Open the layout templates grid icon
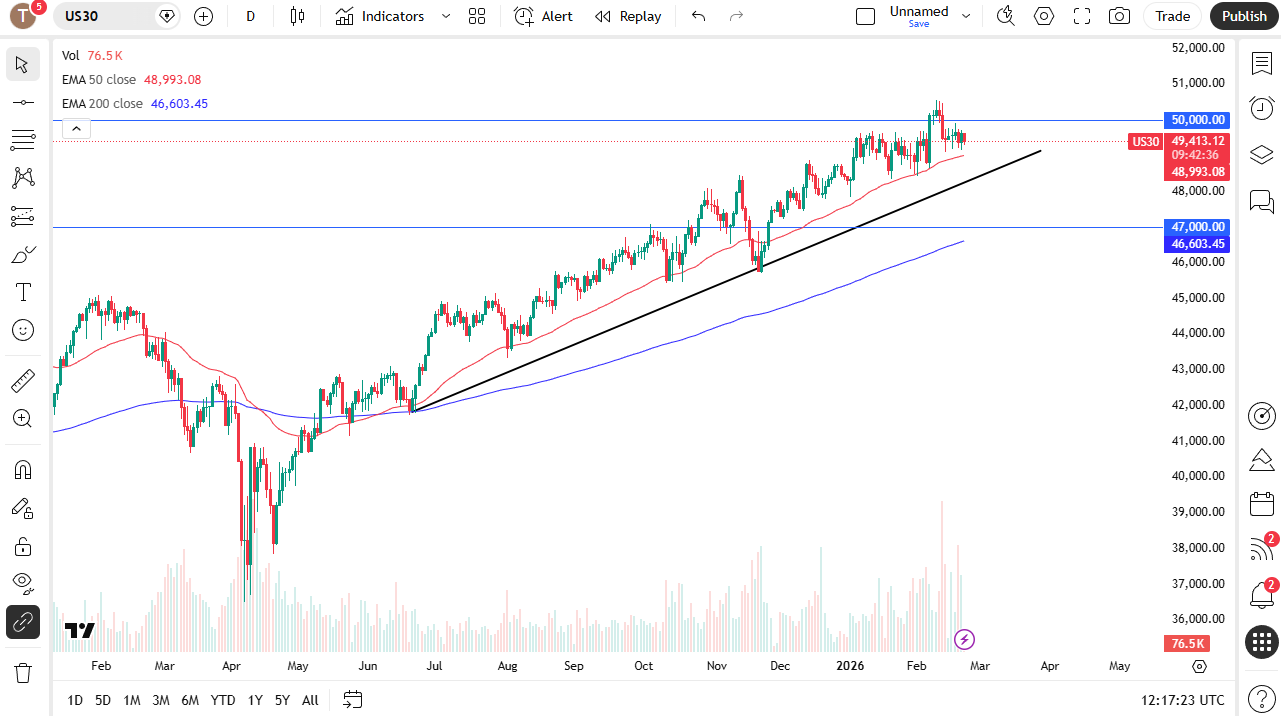 [477, 16]
